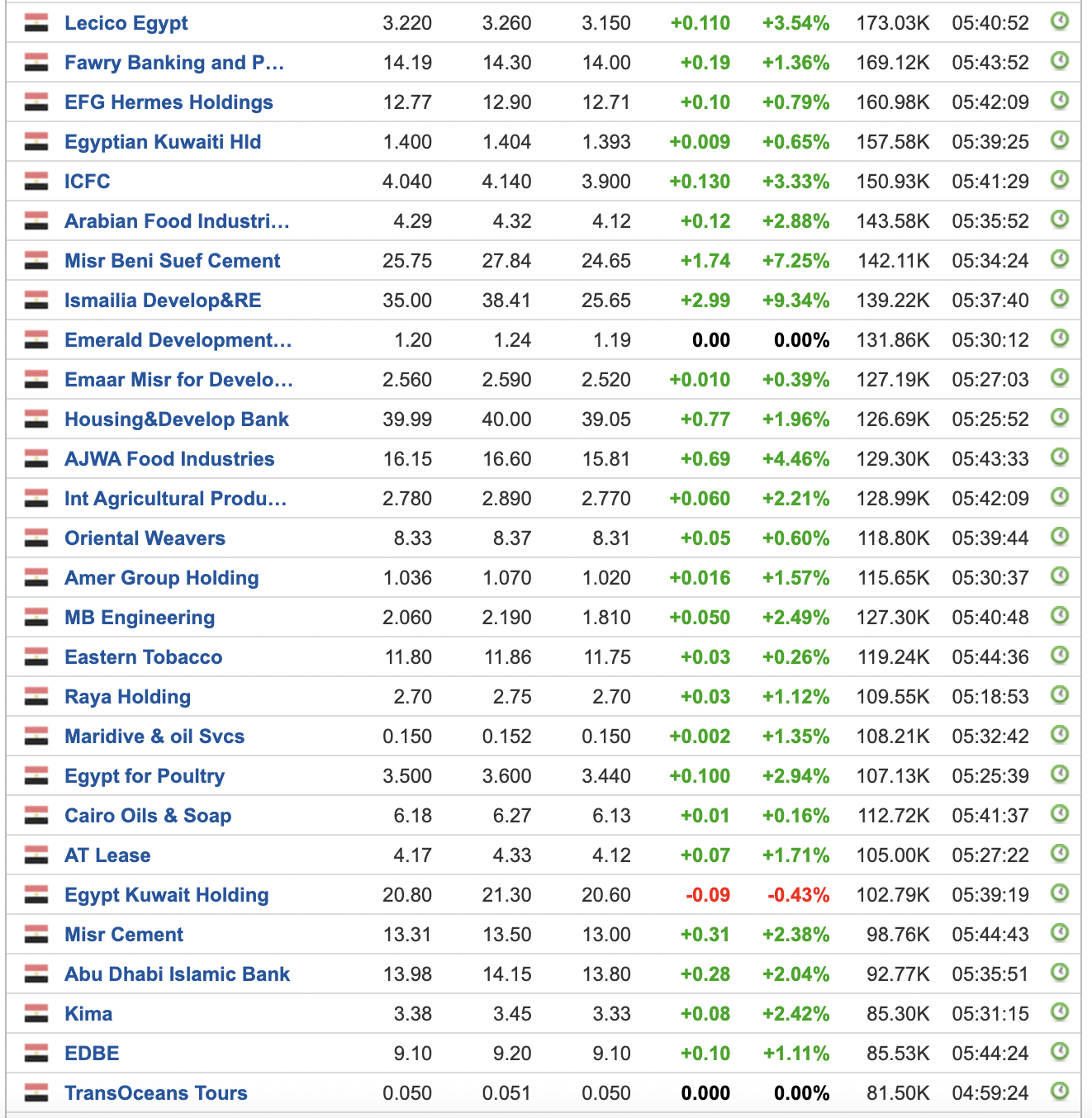Open the Raya Holding link
Viewport: 1092px width, 1118px height.
click(x=128, y=697)
